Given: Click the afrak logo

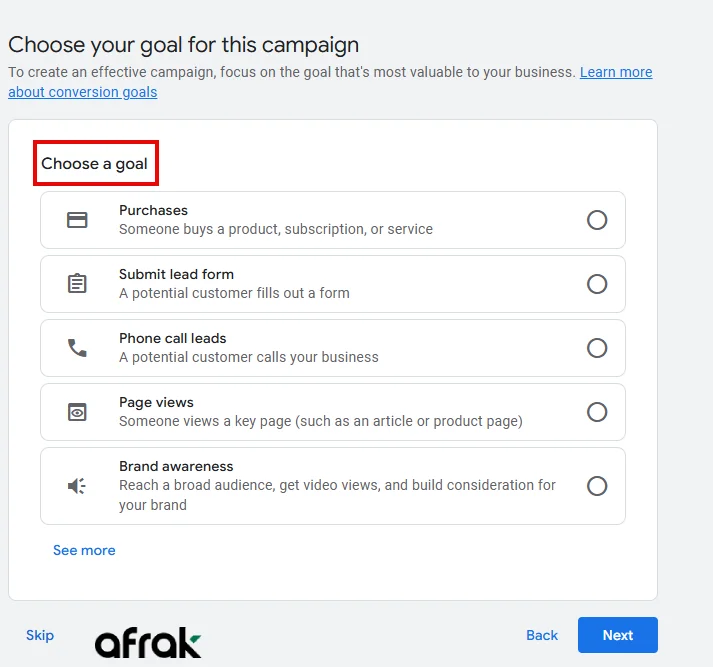Looking at the screenshot, I should [x=148, y=643].
